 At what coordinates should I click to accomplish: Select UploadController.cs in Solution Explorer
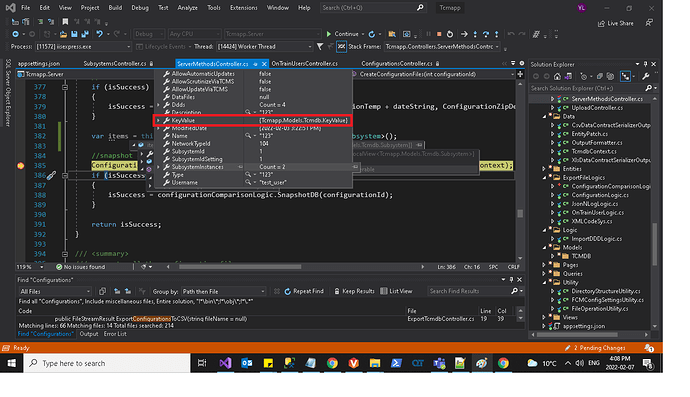pyautogui.click(x=597, y=107)
